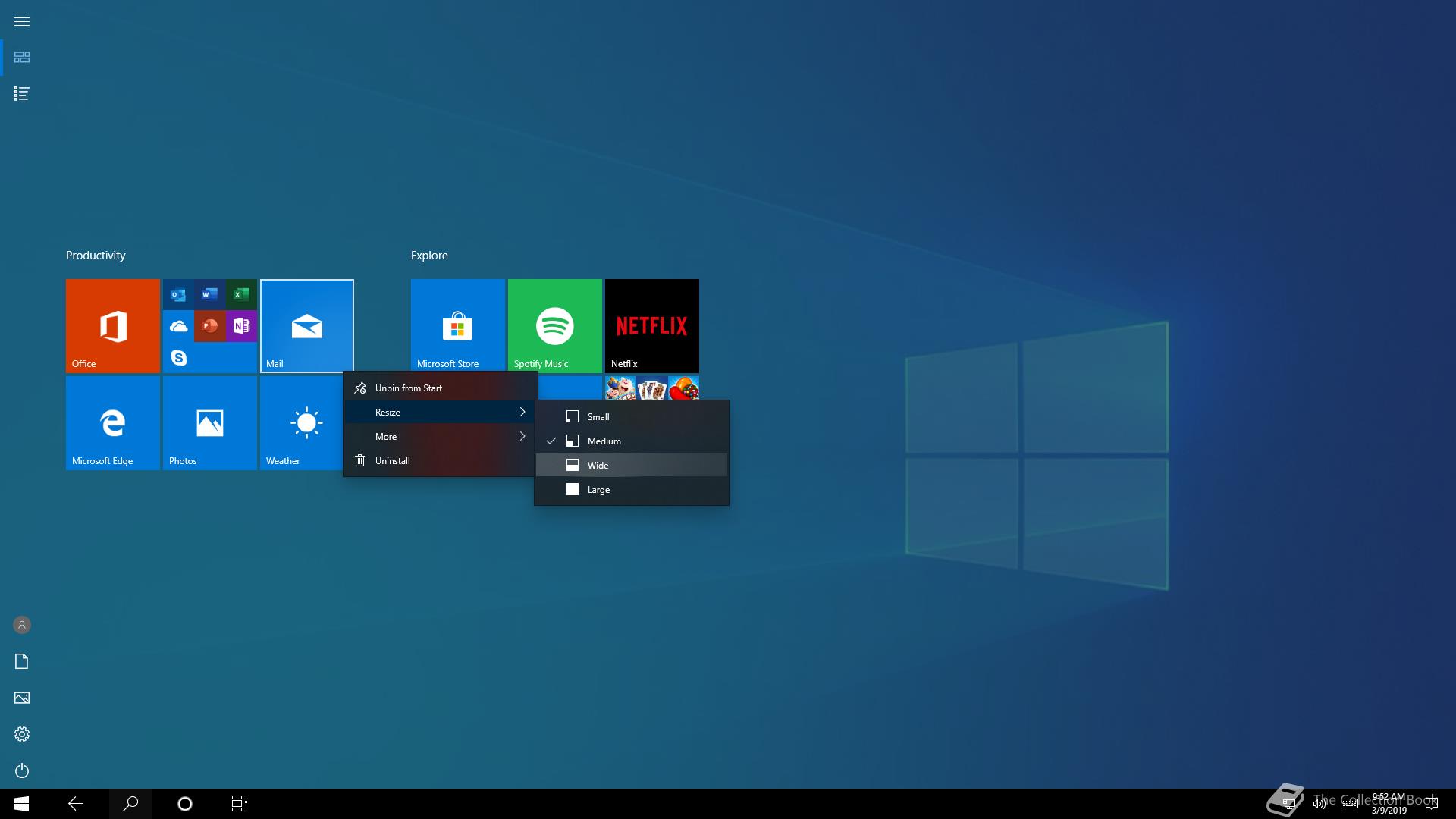The image size is (1456, 819).
Task: Expand the More submenu chevron
Action: (x=522, y=436)
